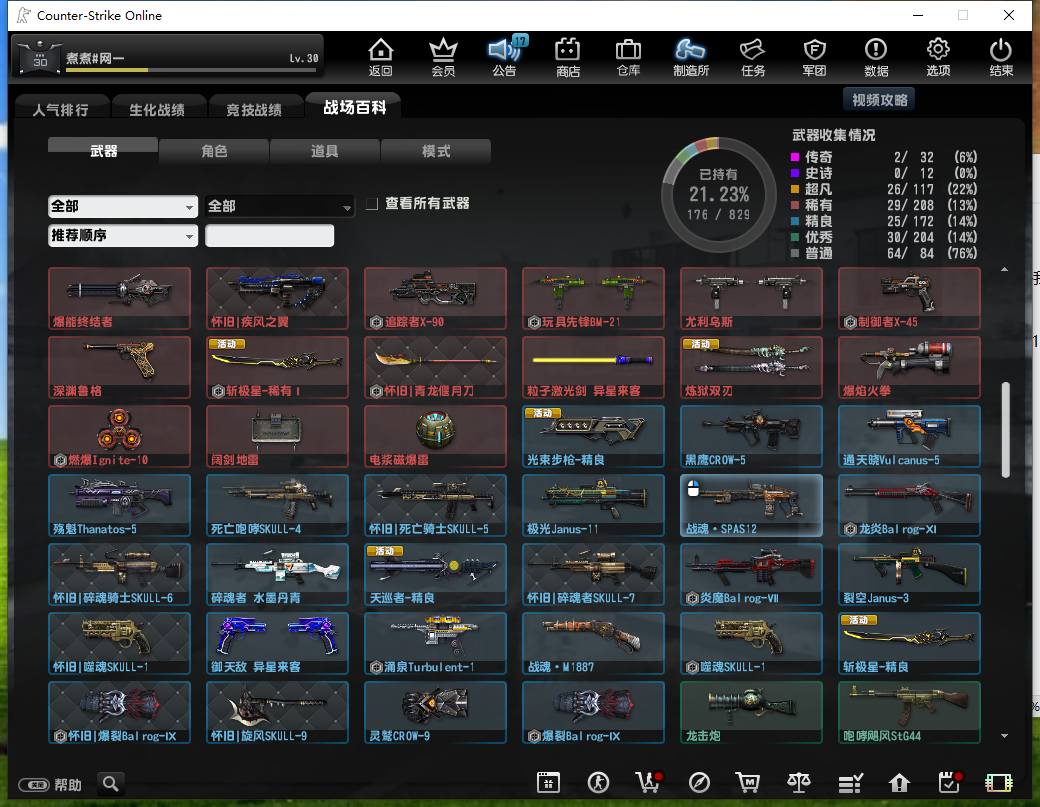The image size is (1040, 807).
Task: Open the 会员 crown icon
Action: [x=443, y=57]
